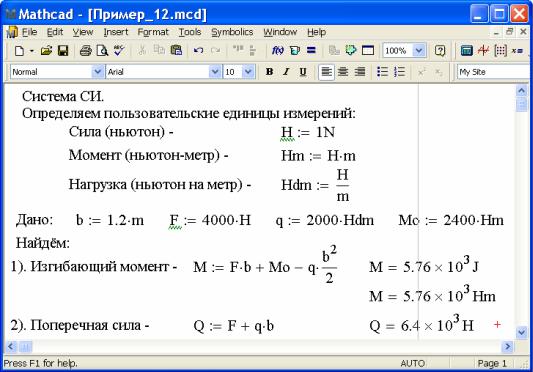
Task: Toggle Underline formatting
Action: pos(303,72)
